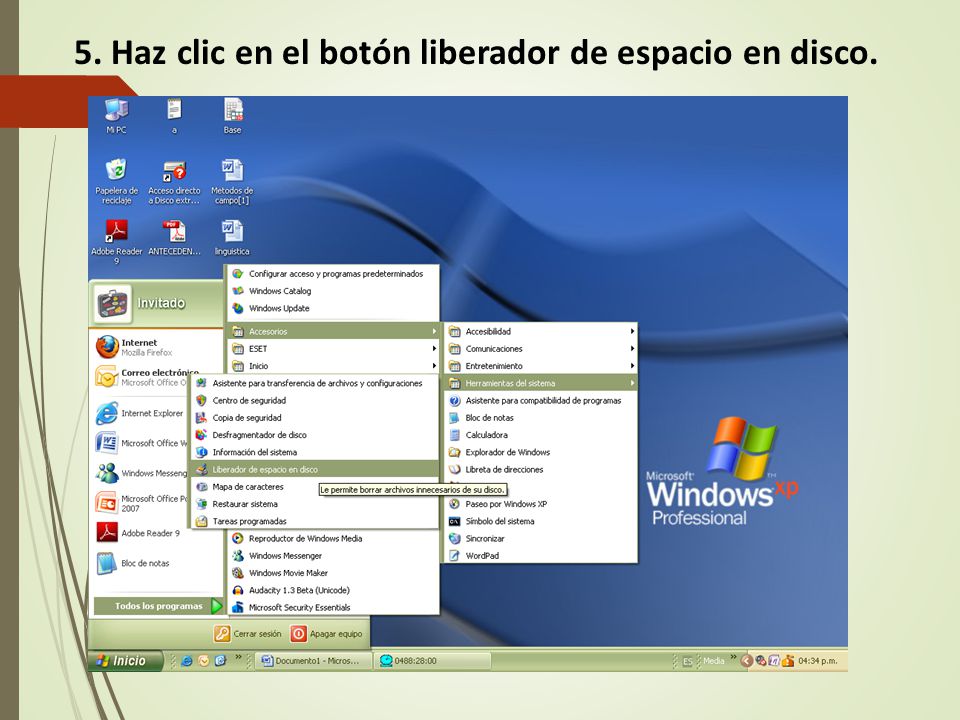
Task: Open Configurar acceso y programas predeterminados
Action: 334,274
